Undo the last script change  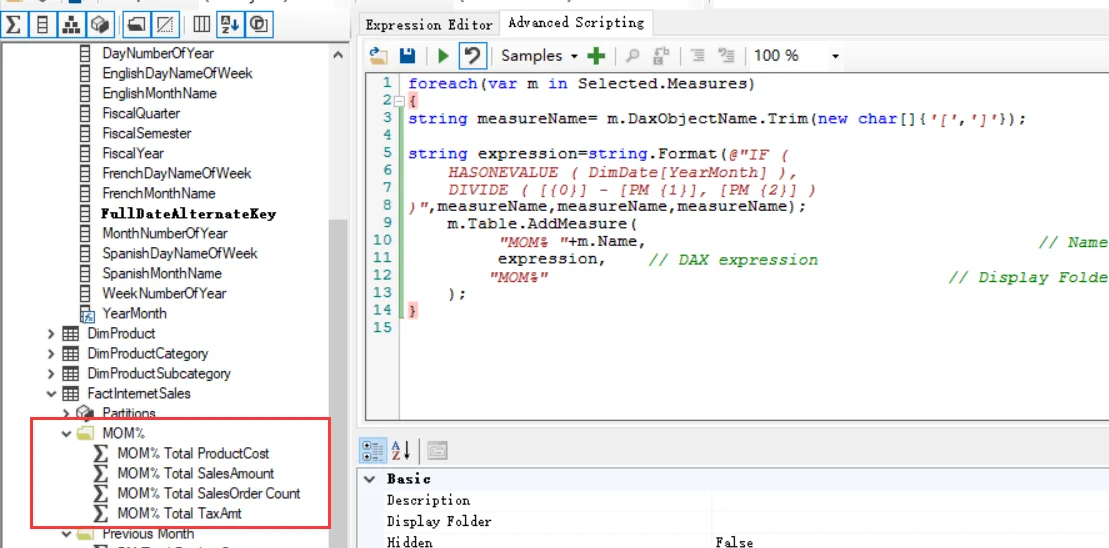pyautogui.click(x=472, y=56)
